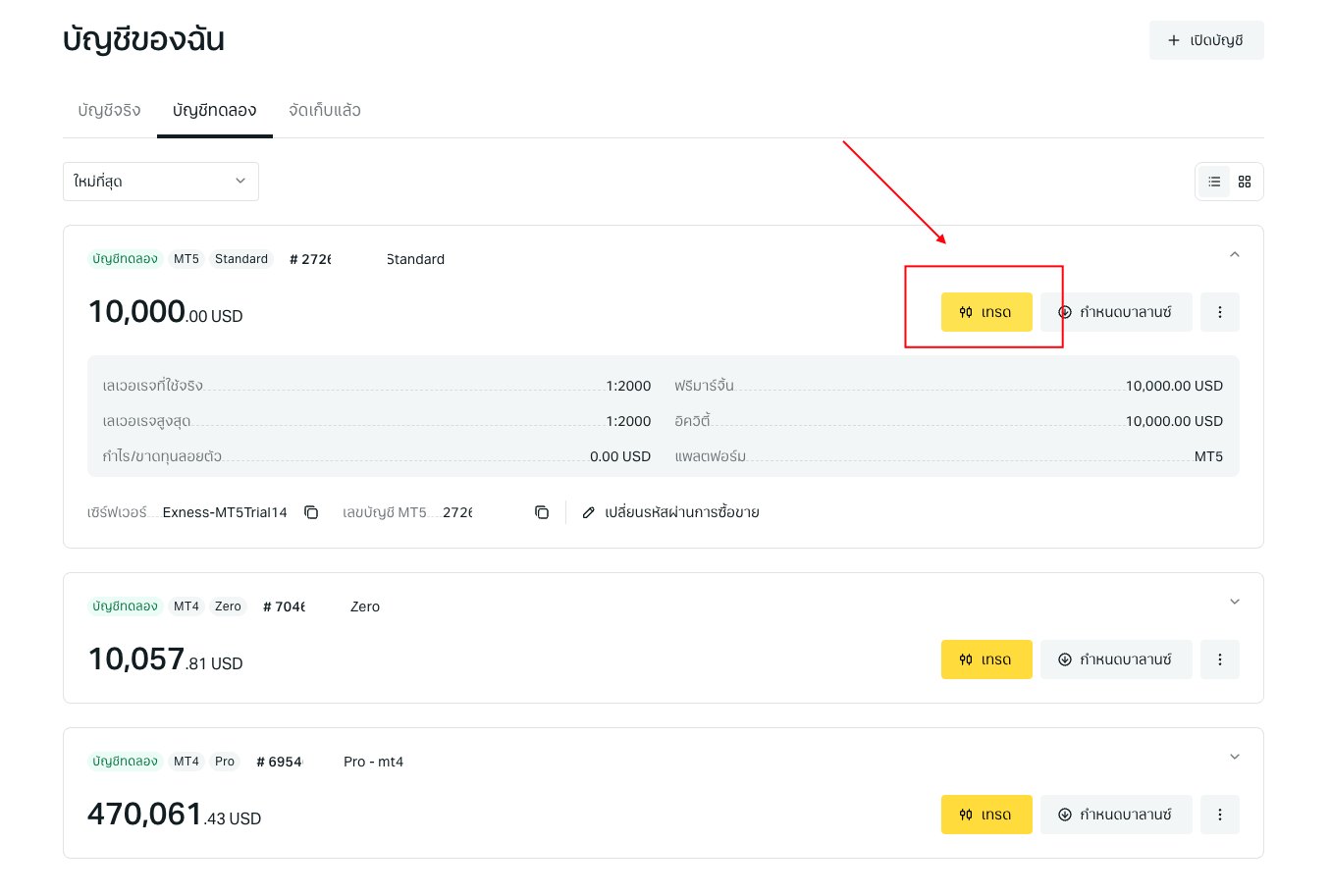This screenshot has width=1330, height=896.
Task: Click เทรด on the Zero account
Action: click(x=986, y=659)
